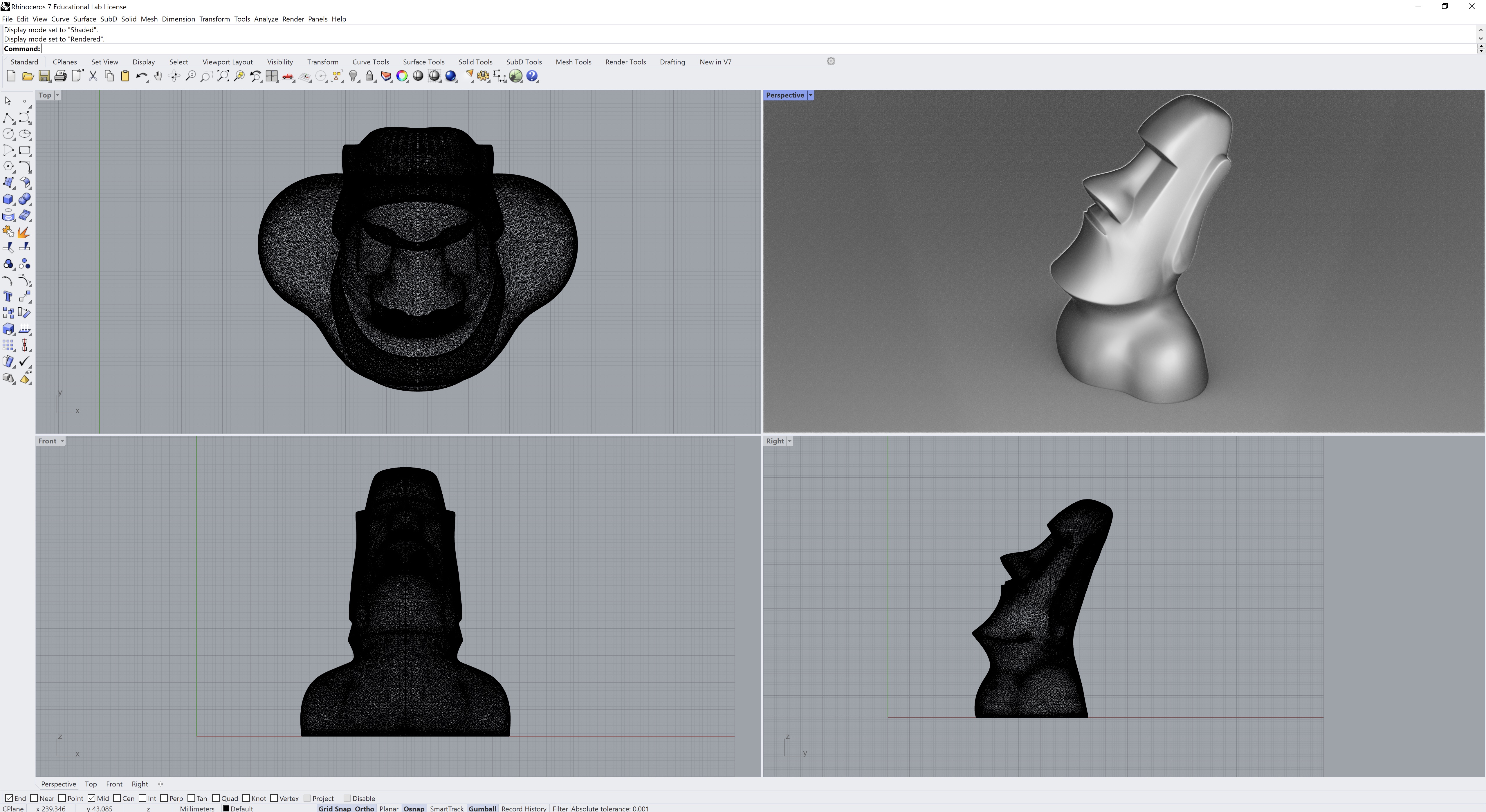1486x812 pixels.
Task: Switch to the Front viewport tab at bottom
Action: coord(114,784)
